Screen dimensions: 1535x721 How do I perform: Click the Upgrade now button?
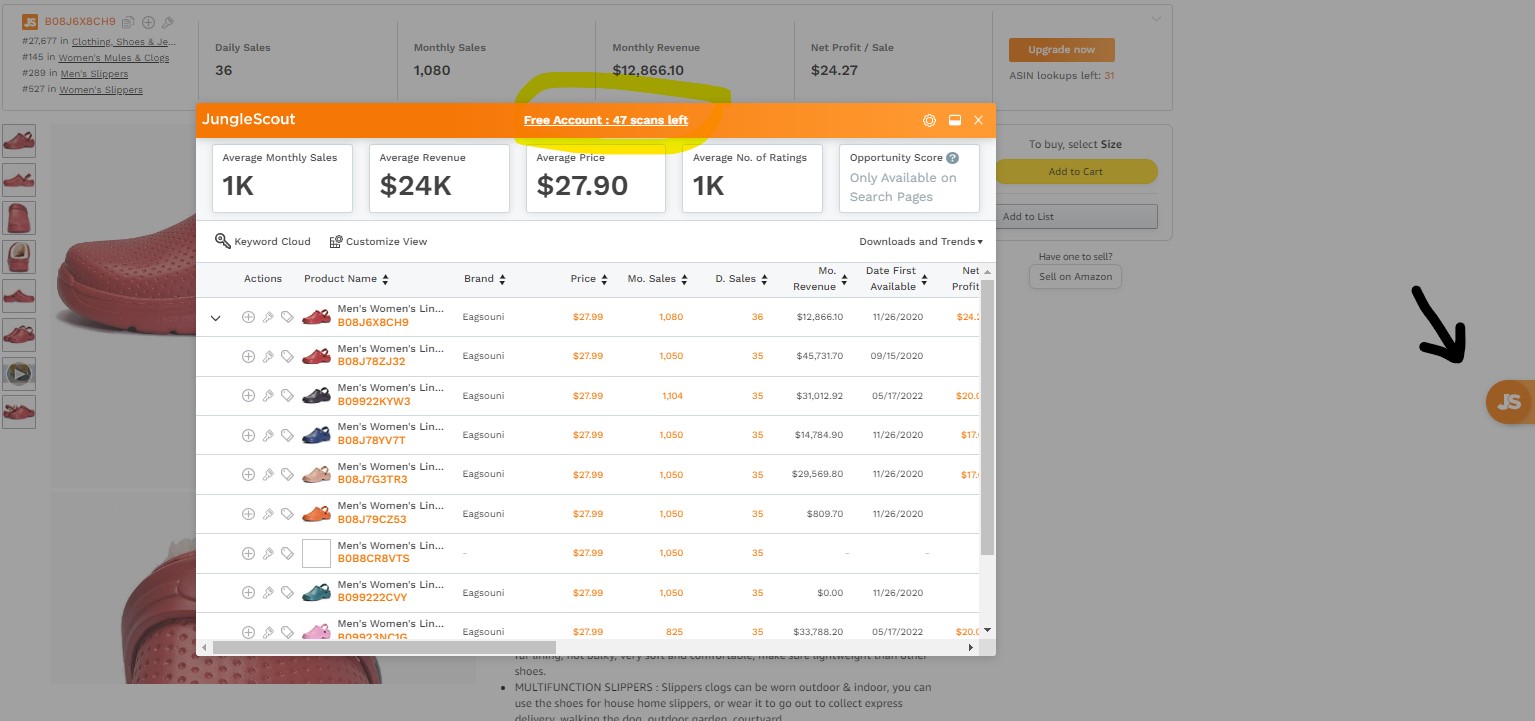click(x=1062, y=50)
